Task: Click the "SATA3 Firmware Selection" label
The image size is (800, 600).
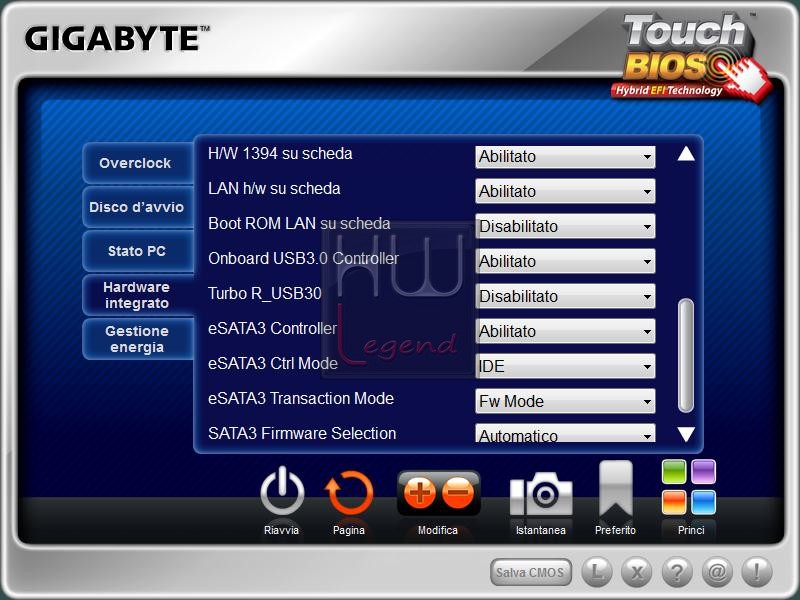Action: (302, 433)
